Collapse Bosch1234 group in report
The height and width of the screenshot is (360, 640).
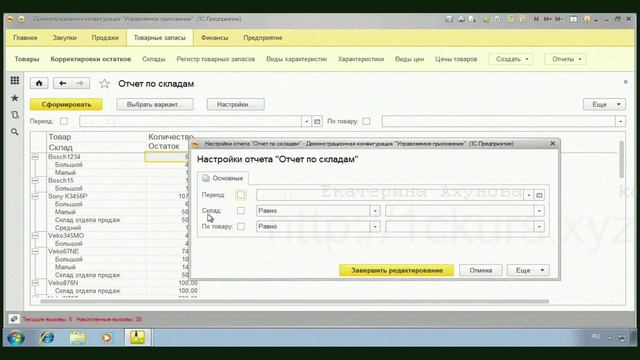point(36,157)
